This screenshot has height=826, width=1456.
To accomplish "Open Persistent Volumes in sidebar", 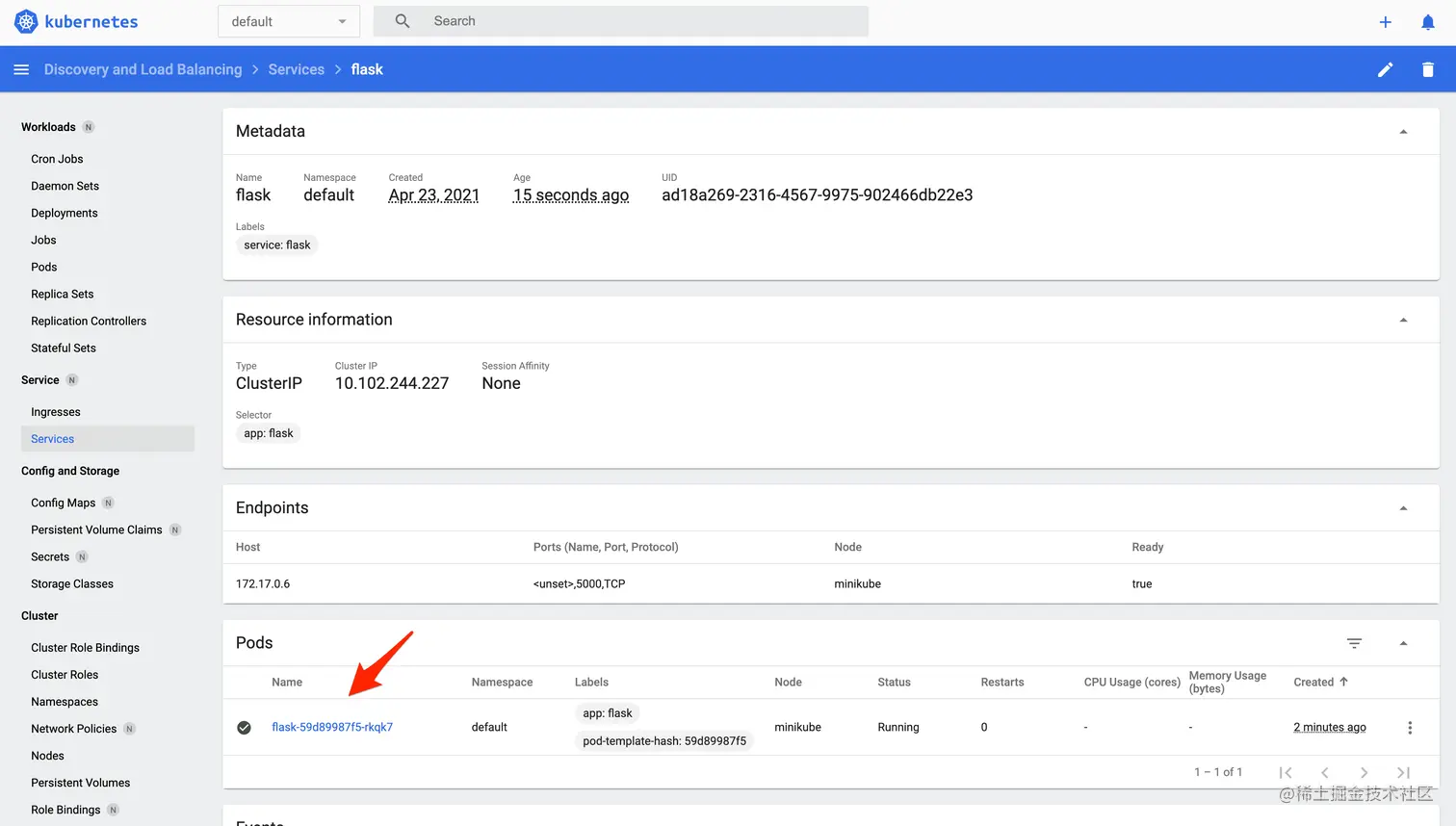I will click(80, 783).
